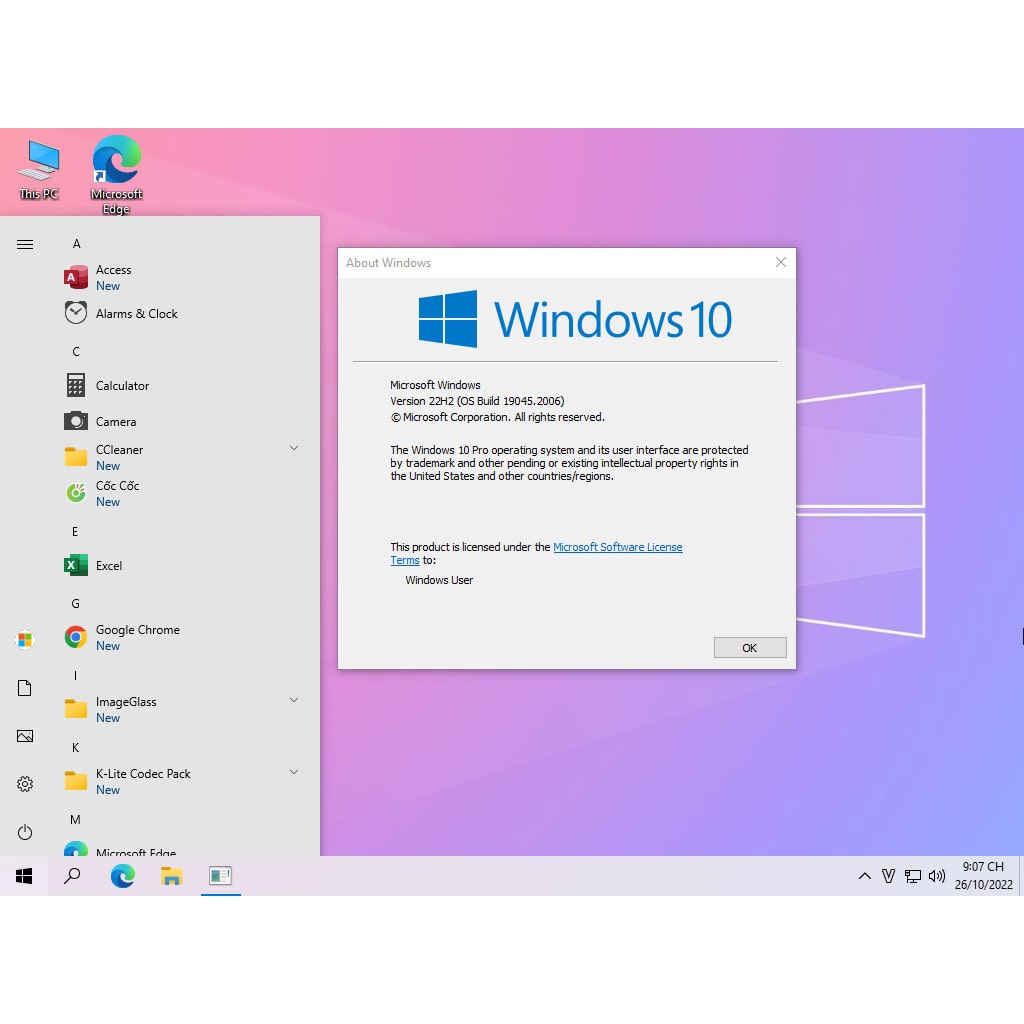Launch the Camera app
Viewport: 1024px width, 1024px height.
point(115,421)
